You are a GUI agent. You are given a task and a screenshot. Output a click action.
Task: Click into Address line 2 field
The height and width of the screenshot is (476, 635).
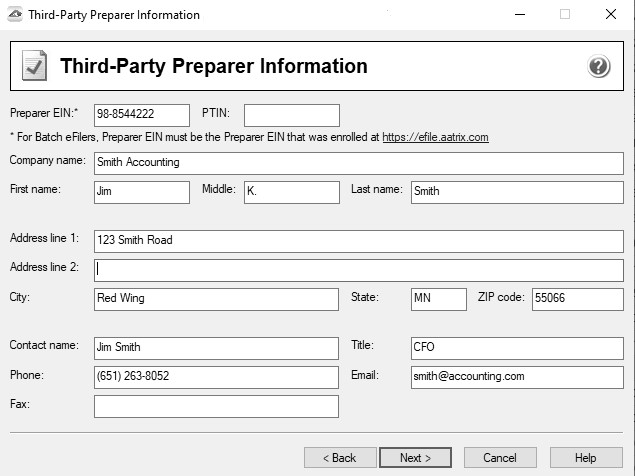coord(358,270)
